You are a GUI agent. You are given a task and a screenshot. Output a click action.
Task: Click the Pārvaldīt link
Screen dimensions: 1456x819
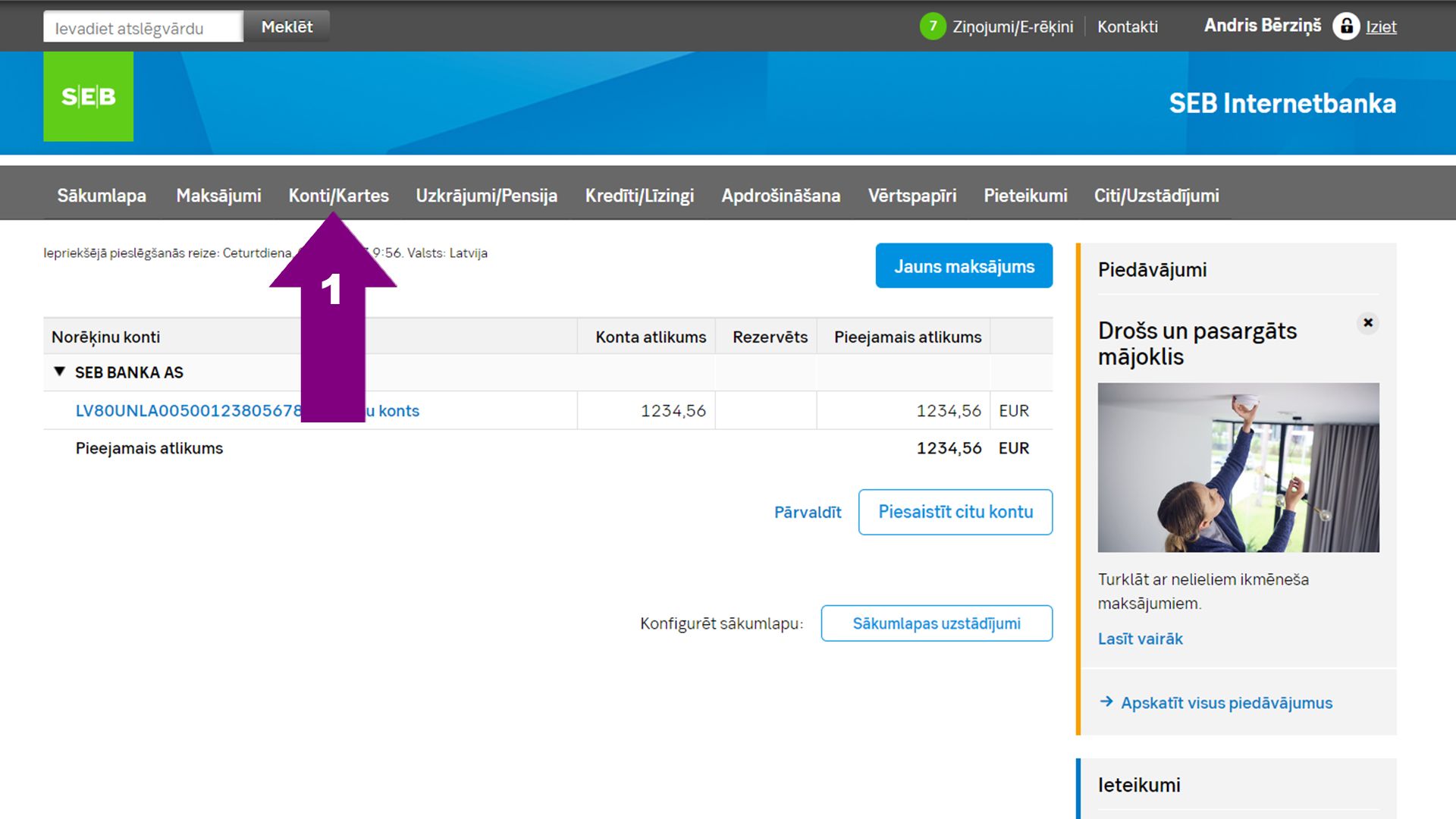point(808,513)
